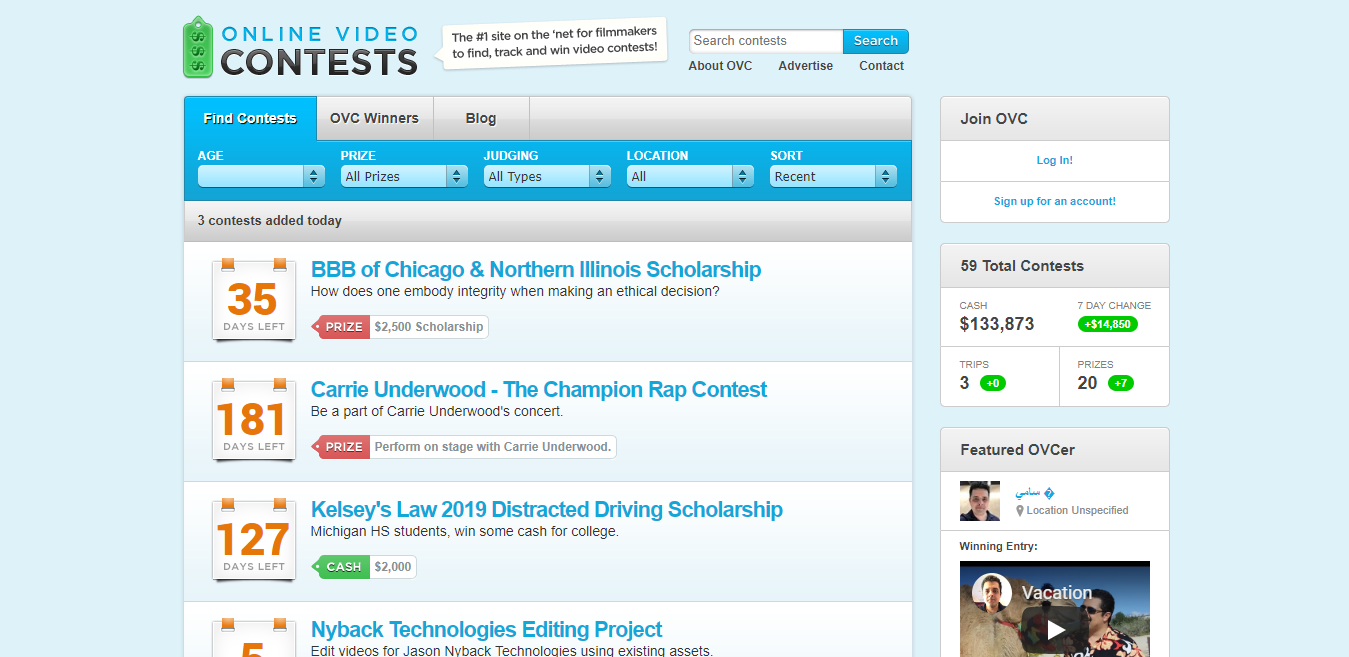
Task: Click the Online Video Contests logo
Action: [x=300, y=48]
